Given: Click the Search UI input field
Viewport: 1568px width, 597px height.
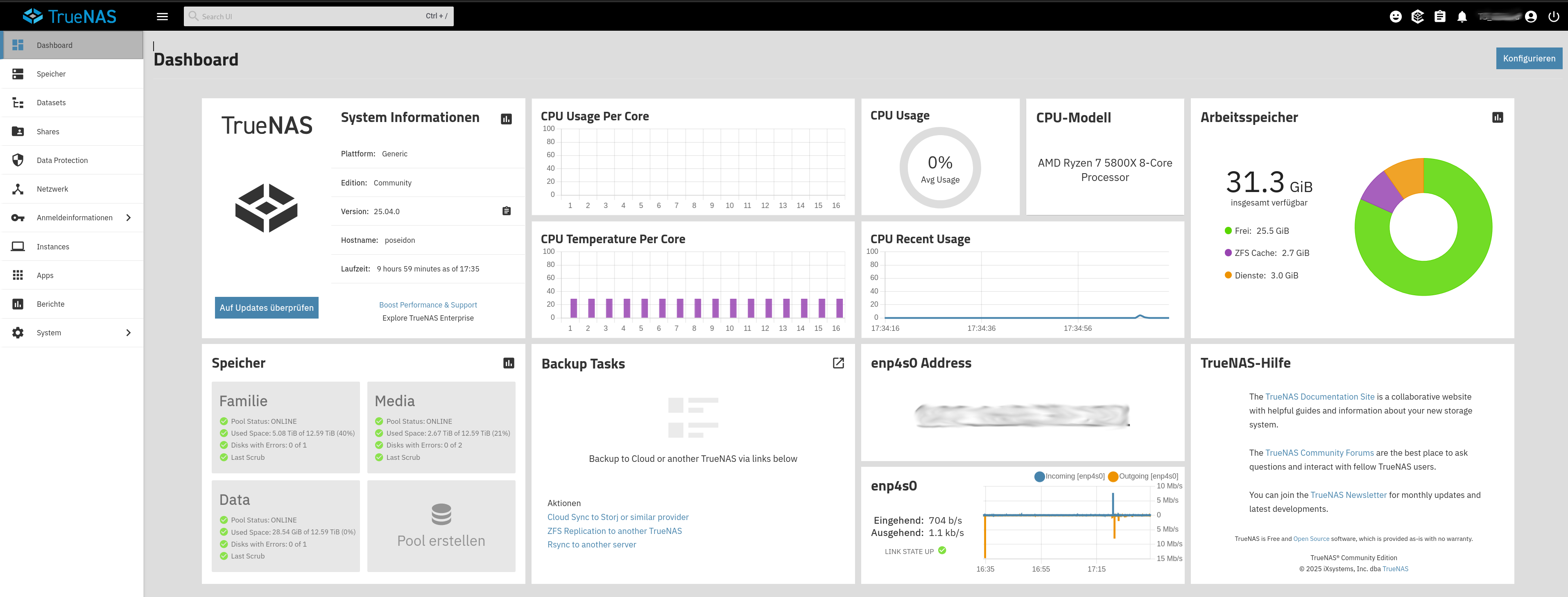Looking at the screenshot, I should click(318, 16).
